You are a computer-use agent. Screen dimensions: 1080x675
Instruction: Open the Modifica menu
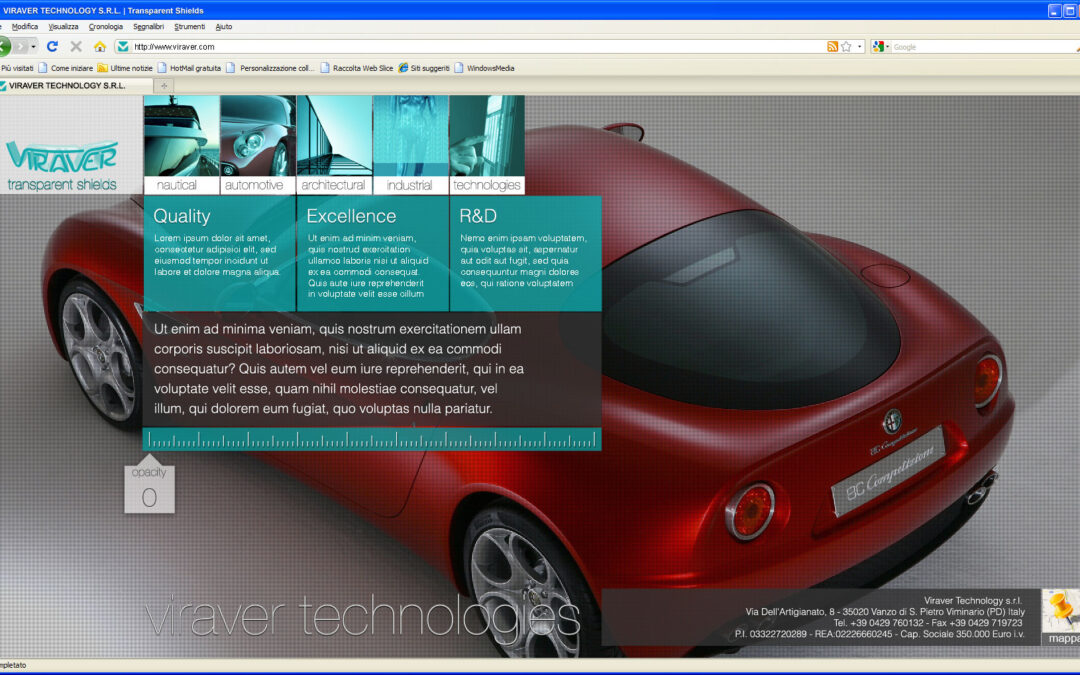click(25, 27)
